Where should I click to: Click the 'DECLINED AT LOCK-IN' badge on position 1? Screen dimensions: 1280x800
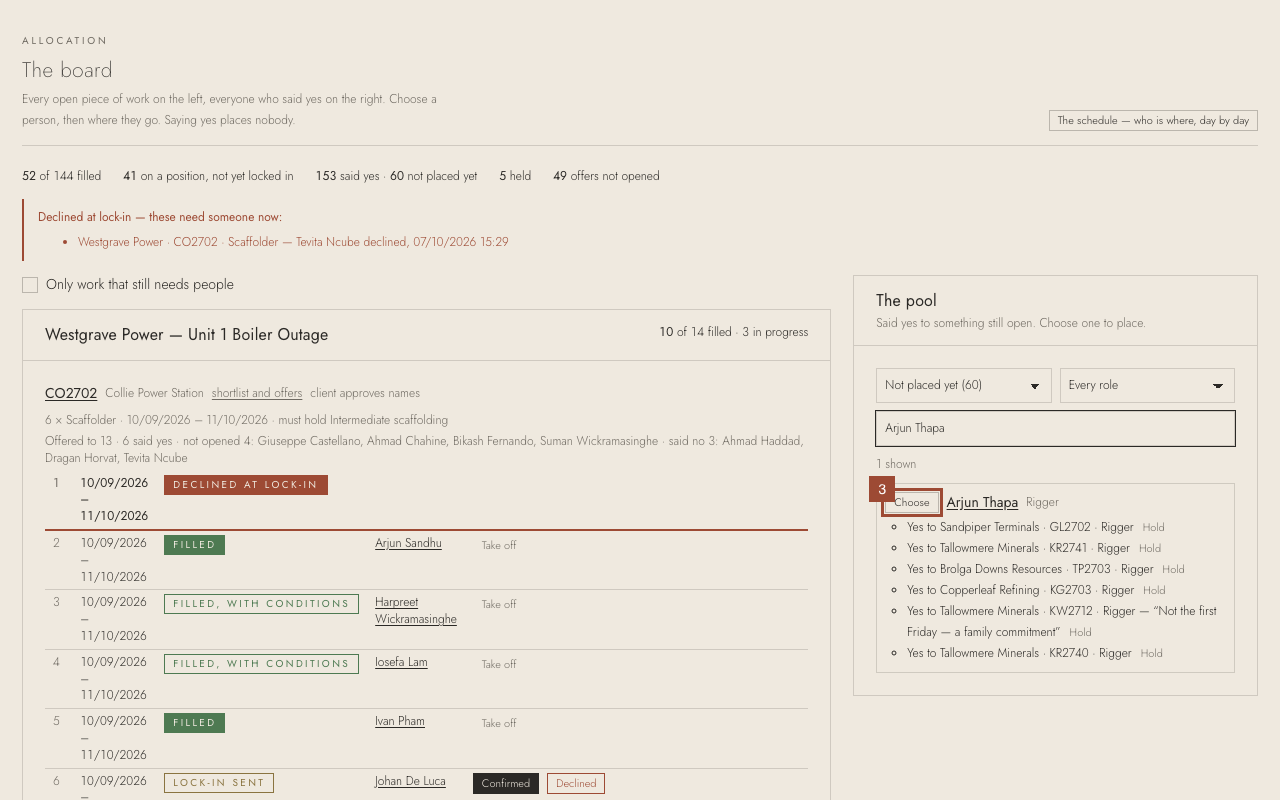pyautogui.click(x=246, y=485)
